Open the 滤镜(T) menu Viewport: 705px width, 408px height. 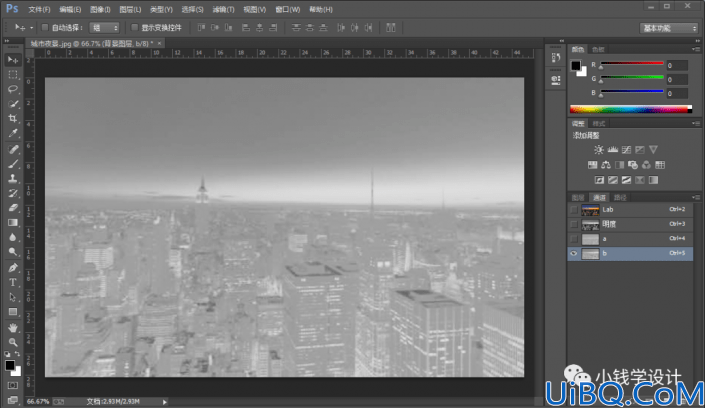223,9
